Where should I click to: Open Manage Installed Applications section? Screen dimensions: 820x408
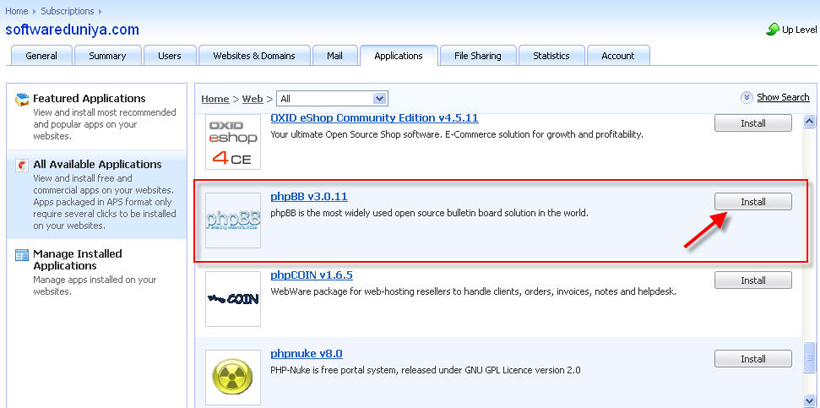(97, 272)
